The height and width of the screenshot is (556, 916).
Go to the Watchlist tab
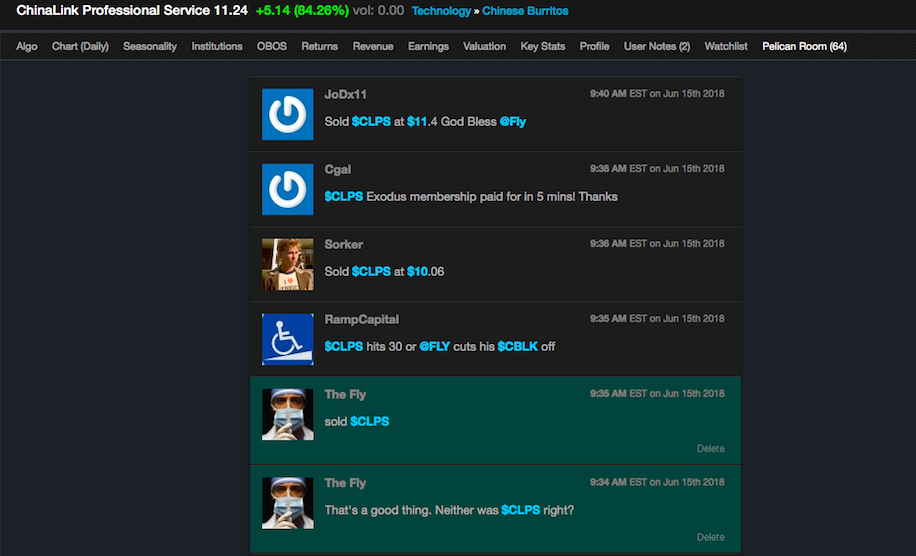point(726,46)
